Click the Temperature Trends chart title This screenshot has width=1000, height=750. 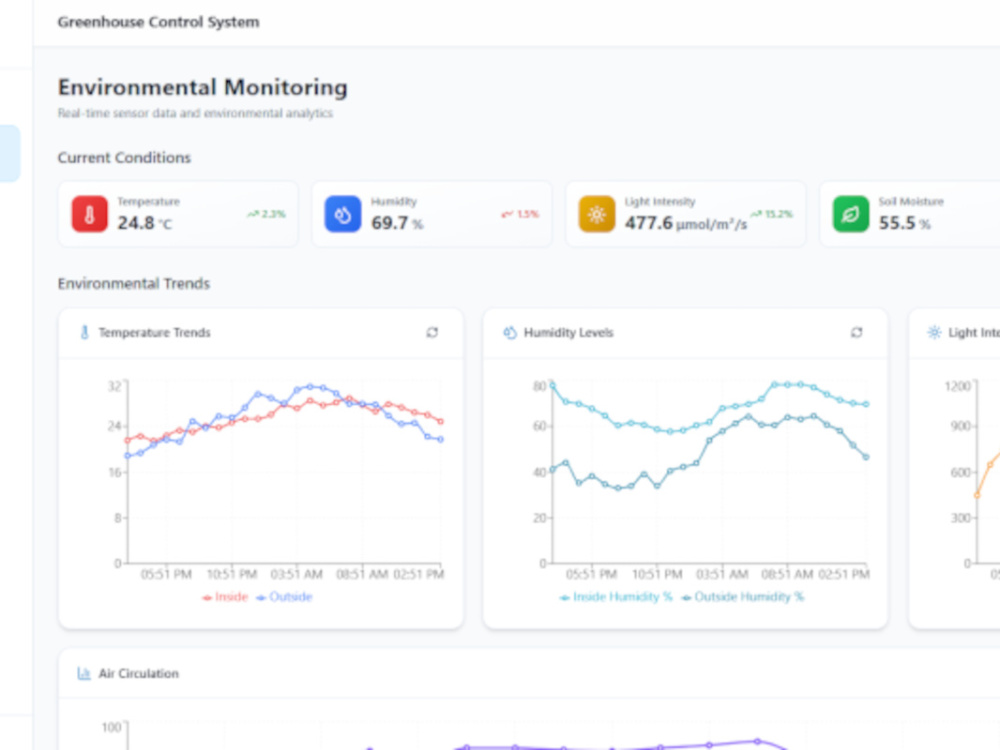click(154, 332)
